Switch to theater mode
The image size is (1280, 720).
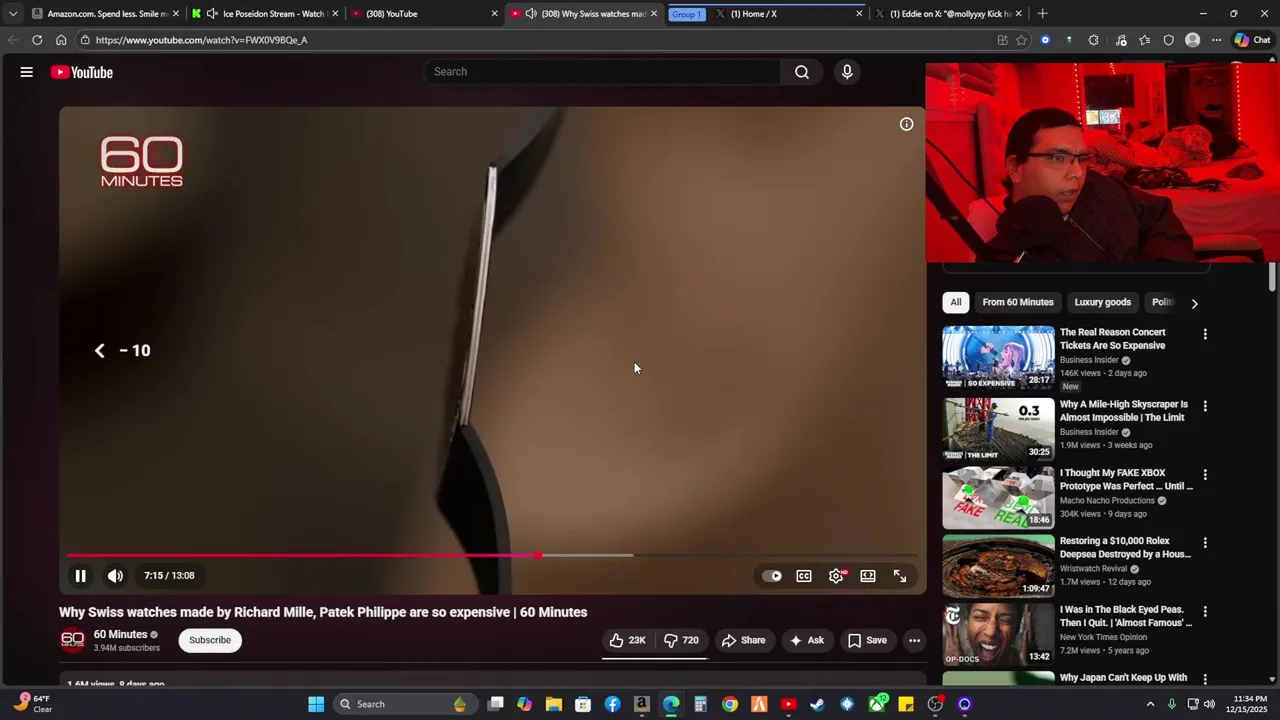[x=868, y=576]
